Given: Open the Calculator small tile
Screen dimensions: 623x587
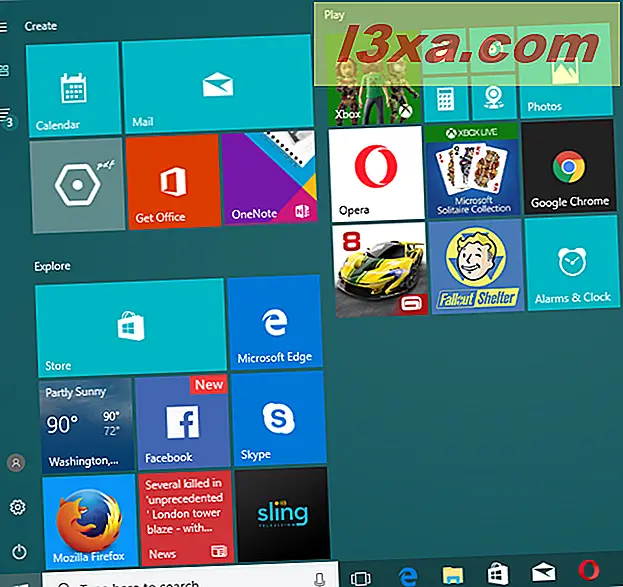Looking at the screenshot, I should click(445, 99).
